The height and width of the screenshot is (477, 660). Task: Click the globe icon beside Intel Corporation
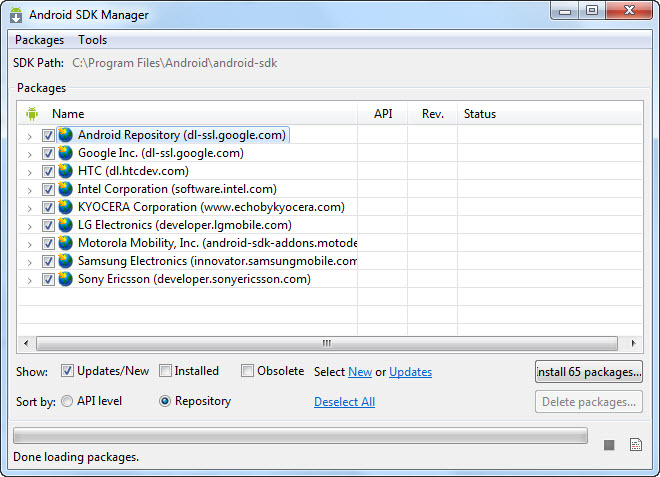(x=65, y=189)
